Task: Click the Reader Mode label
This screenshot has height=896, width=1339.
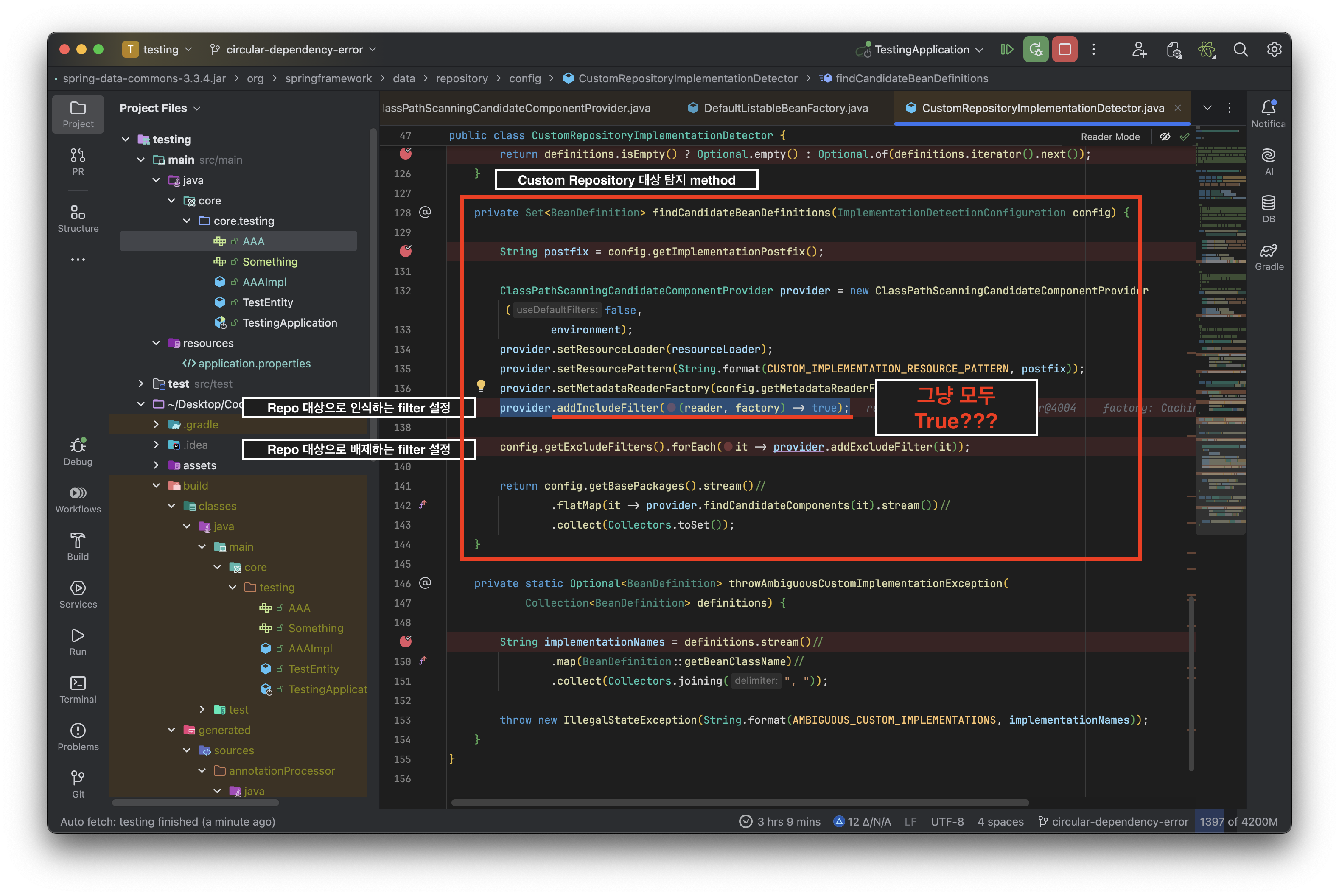Action: click(1110, 137)
